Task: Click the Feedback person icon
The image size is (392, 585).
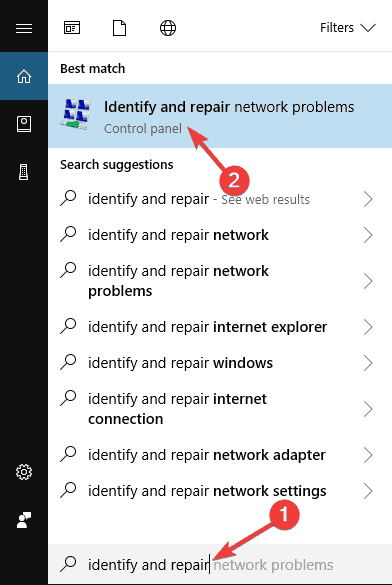Action: coord(24,520)
